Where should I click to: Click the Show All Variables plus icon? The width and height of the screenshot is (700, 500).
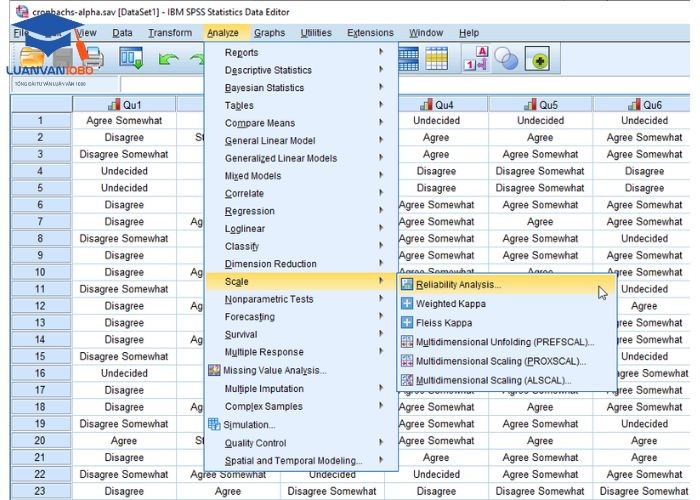tap(537, 59)
